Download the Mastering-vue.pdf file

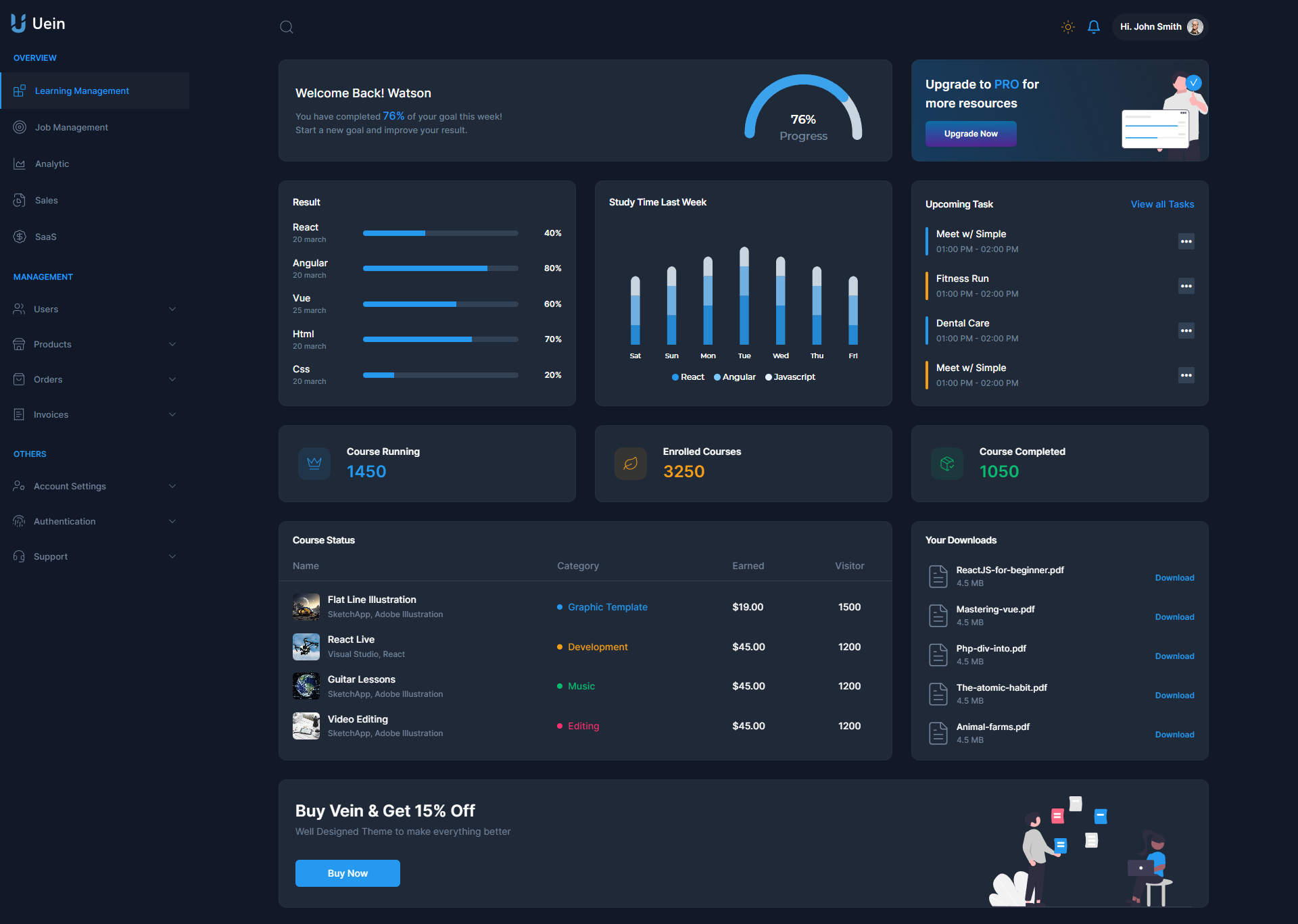[1174, 616]
